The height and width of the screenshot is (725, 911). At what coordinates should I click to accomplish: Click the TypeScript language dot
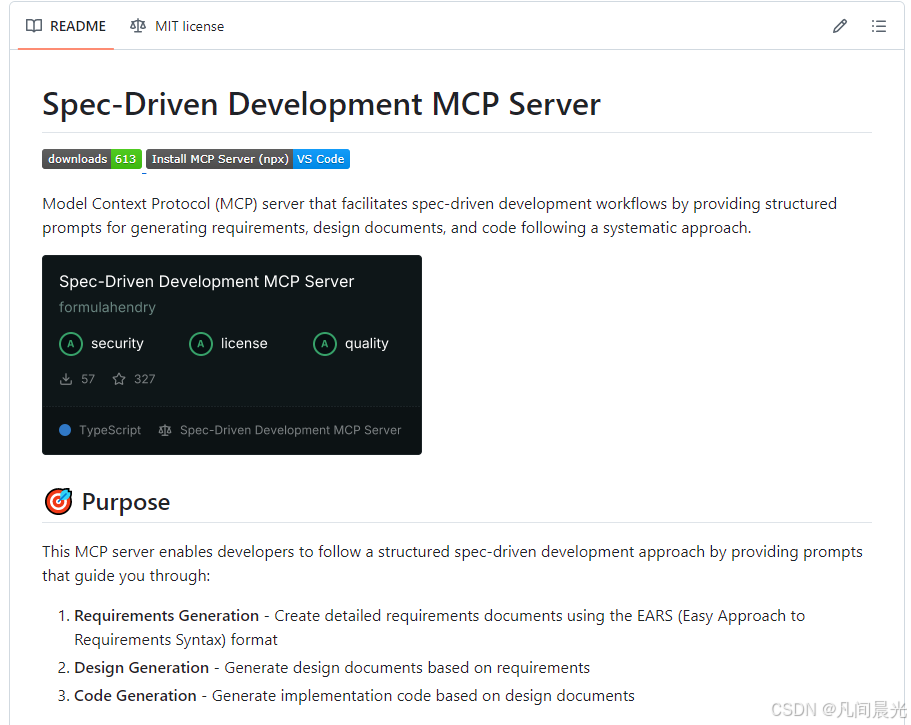click(65, 430)
